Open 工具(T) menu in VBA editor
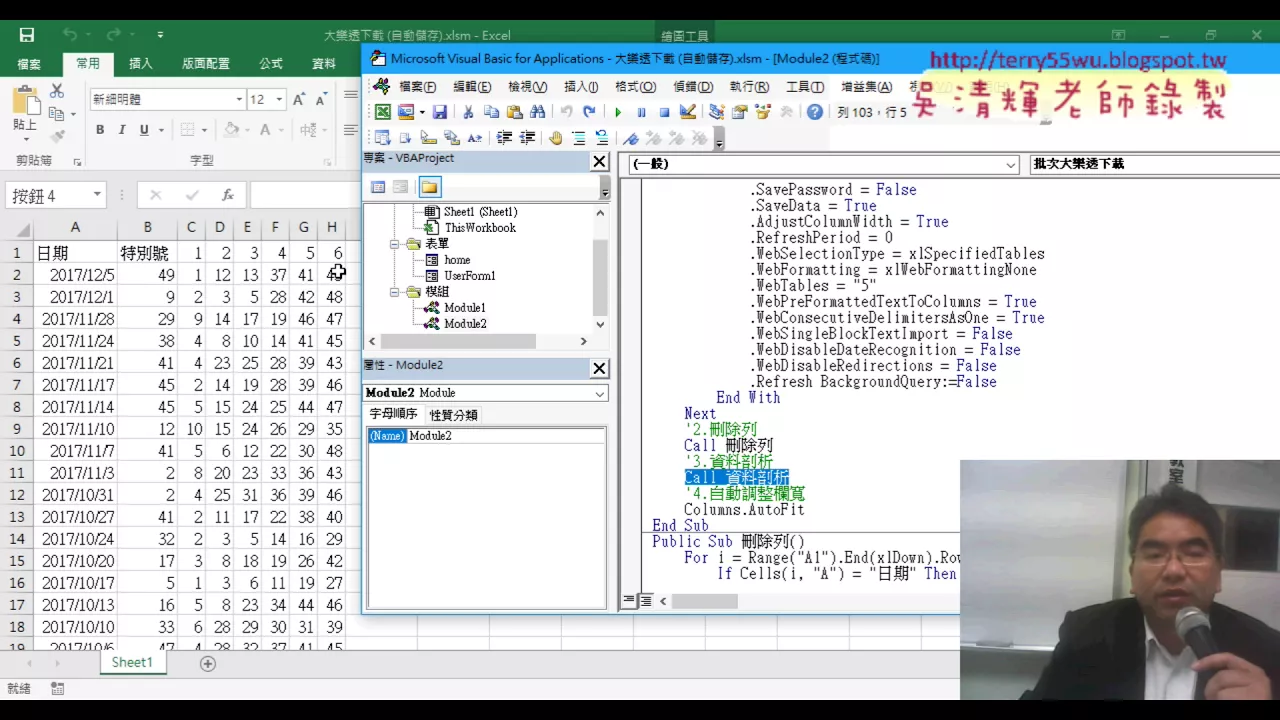1280x720 pixels. [804, 87]
